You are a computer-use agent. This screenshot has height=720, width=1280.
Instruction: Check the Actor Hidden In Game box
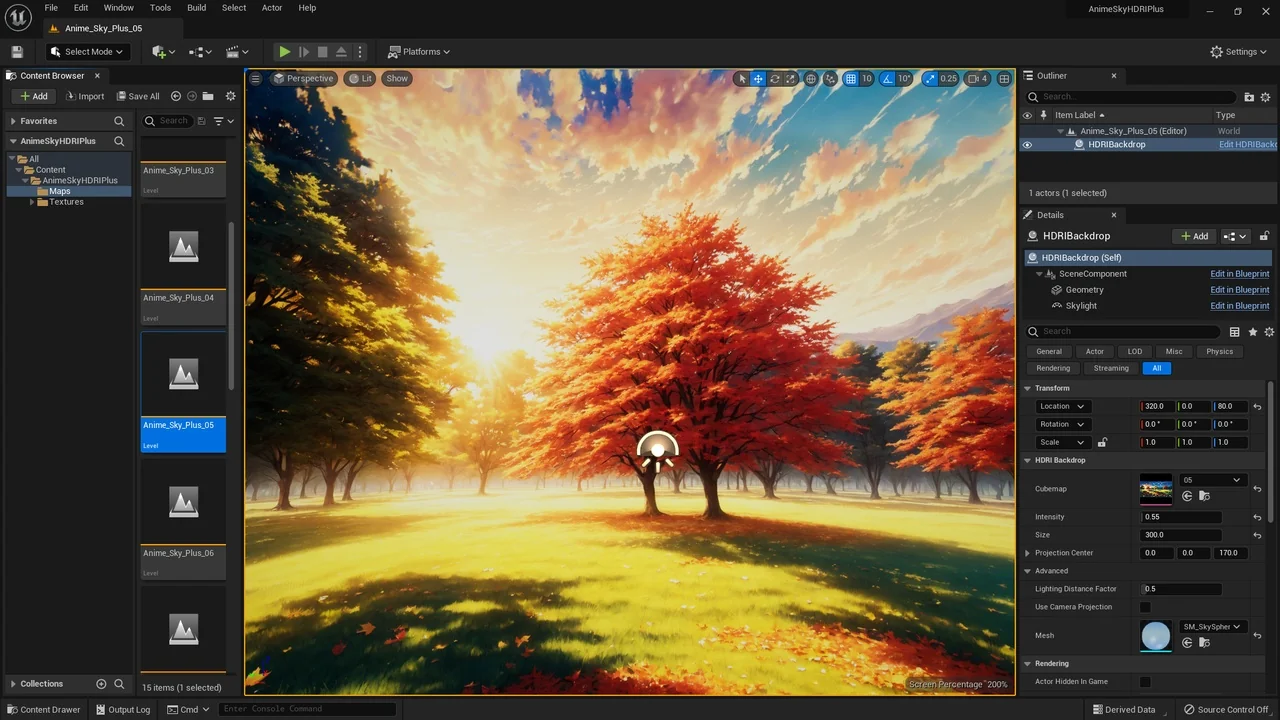tap(1145, 682)
